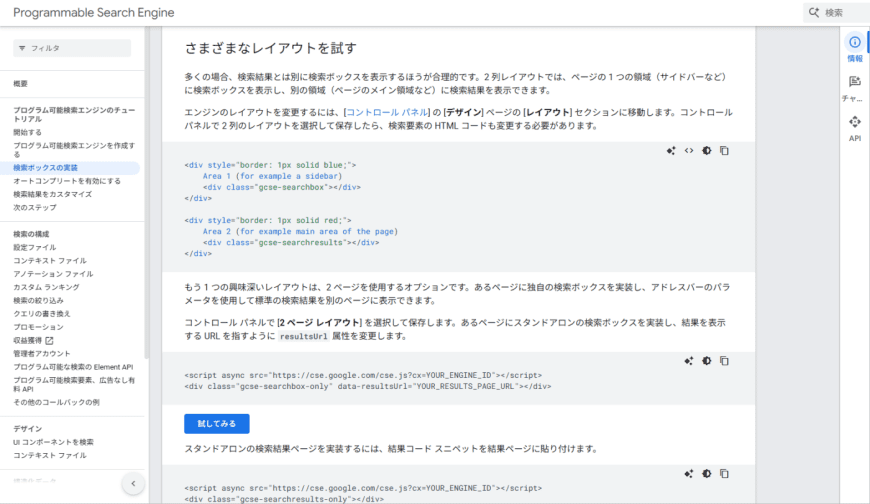Toggle dark theme on first code block
870x504 pixels.
pos(706,150)
